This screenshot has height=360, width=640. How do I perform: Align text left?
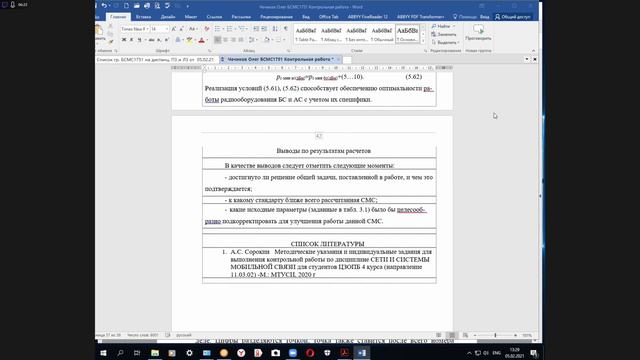coord(218,40)
